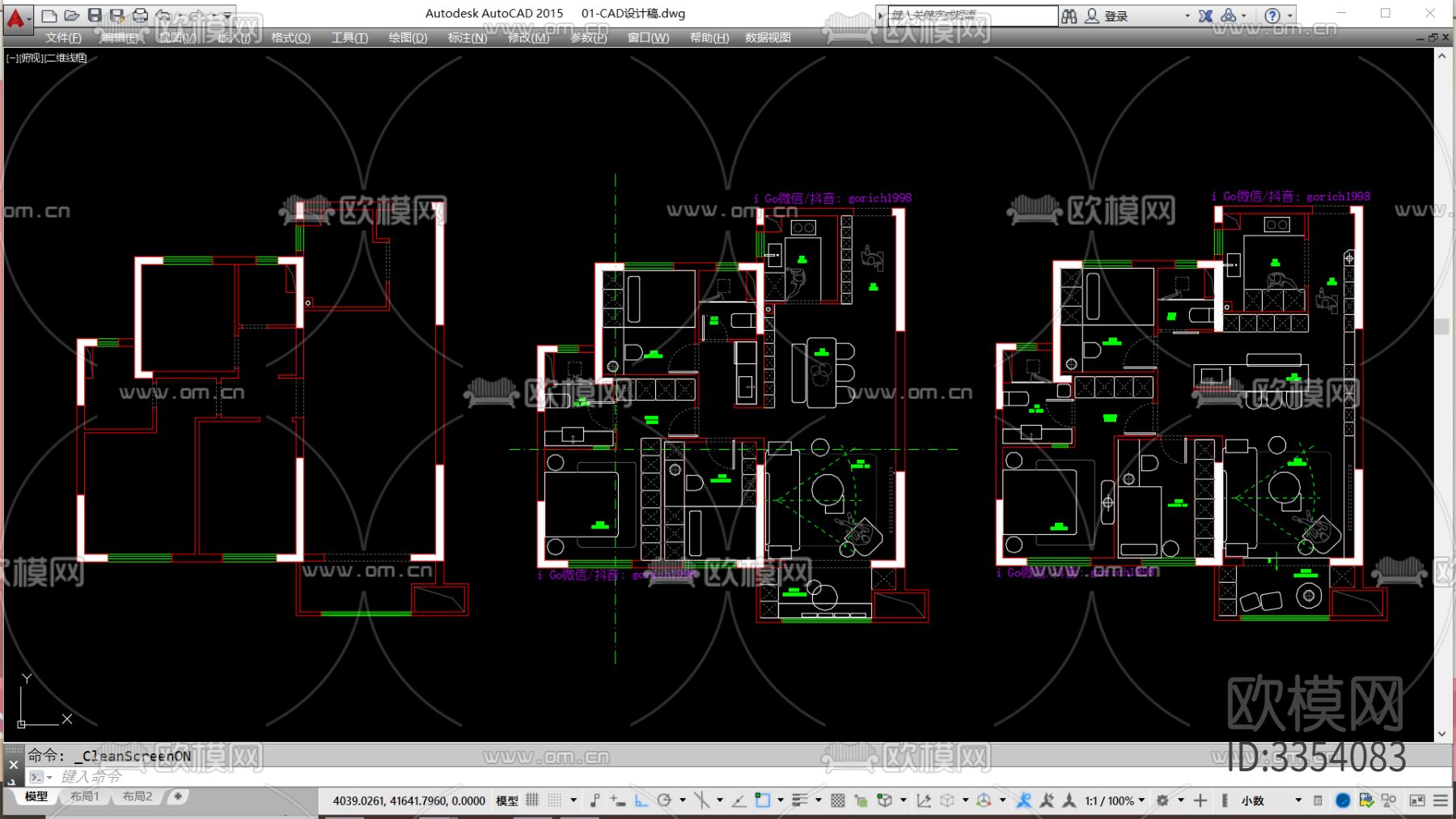This screenshot has width=1456, height=819.
Task: Toggle lineweight display in status bar
Action: pyautogui.click(x=799, y=800)
